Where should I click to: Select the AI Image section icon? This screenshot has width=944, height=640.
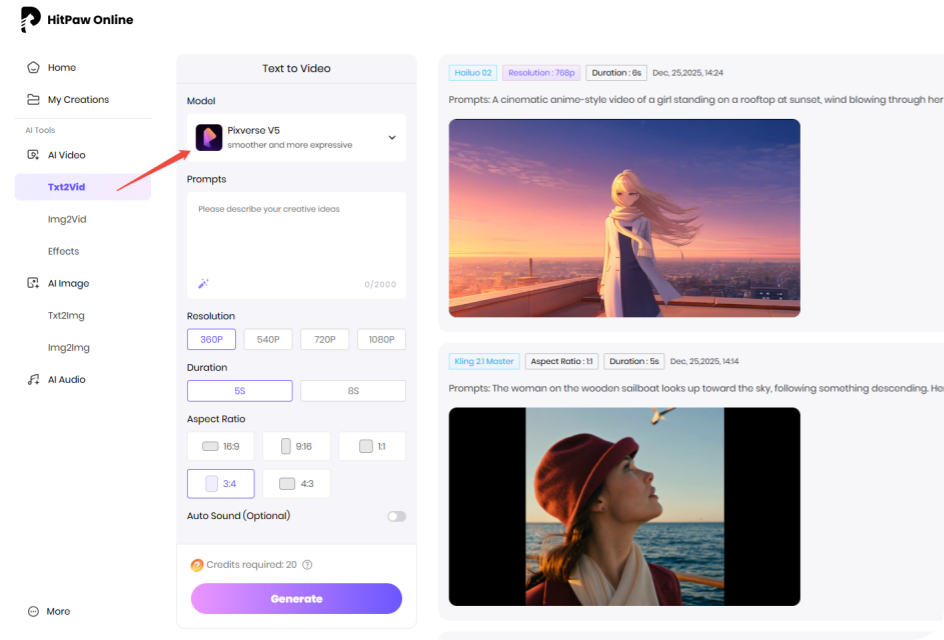[33, 284]
